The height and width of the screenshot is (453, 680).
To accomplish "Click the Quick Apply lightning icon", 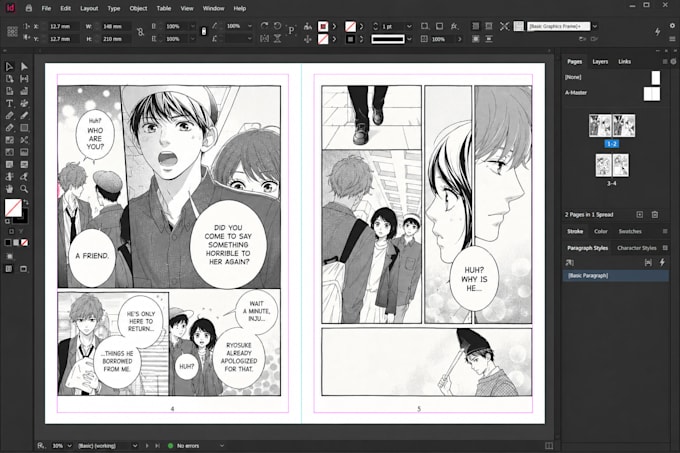I will tap(657, 32).
